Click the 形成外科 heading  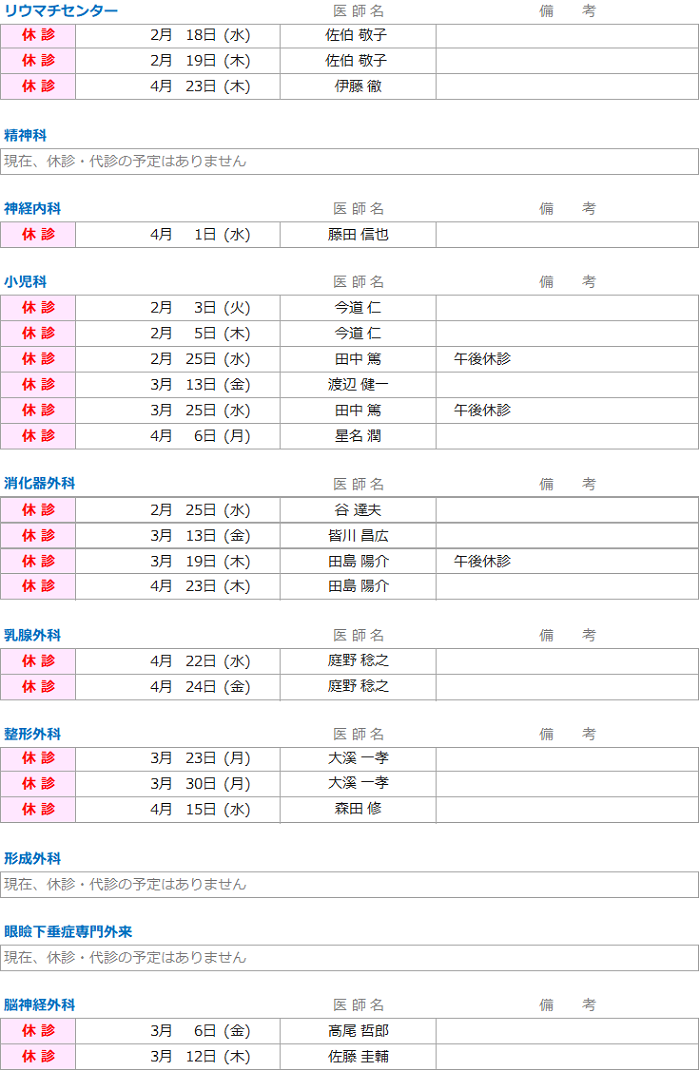(32, 858)
